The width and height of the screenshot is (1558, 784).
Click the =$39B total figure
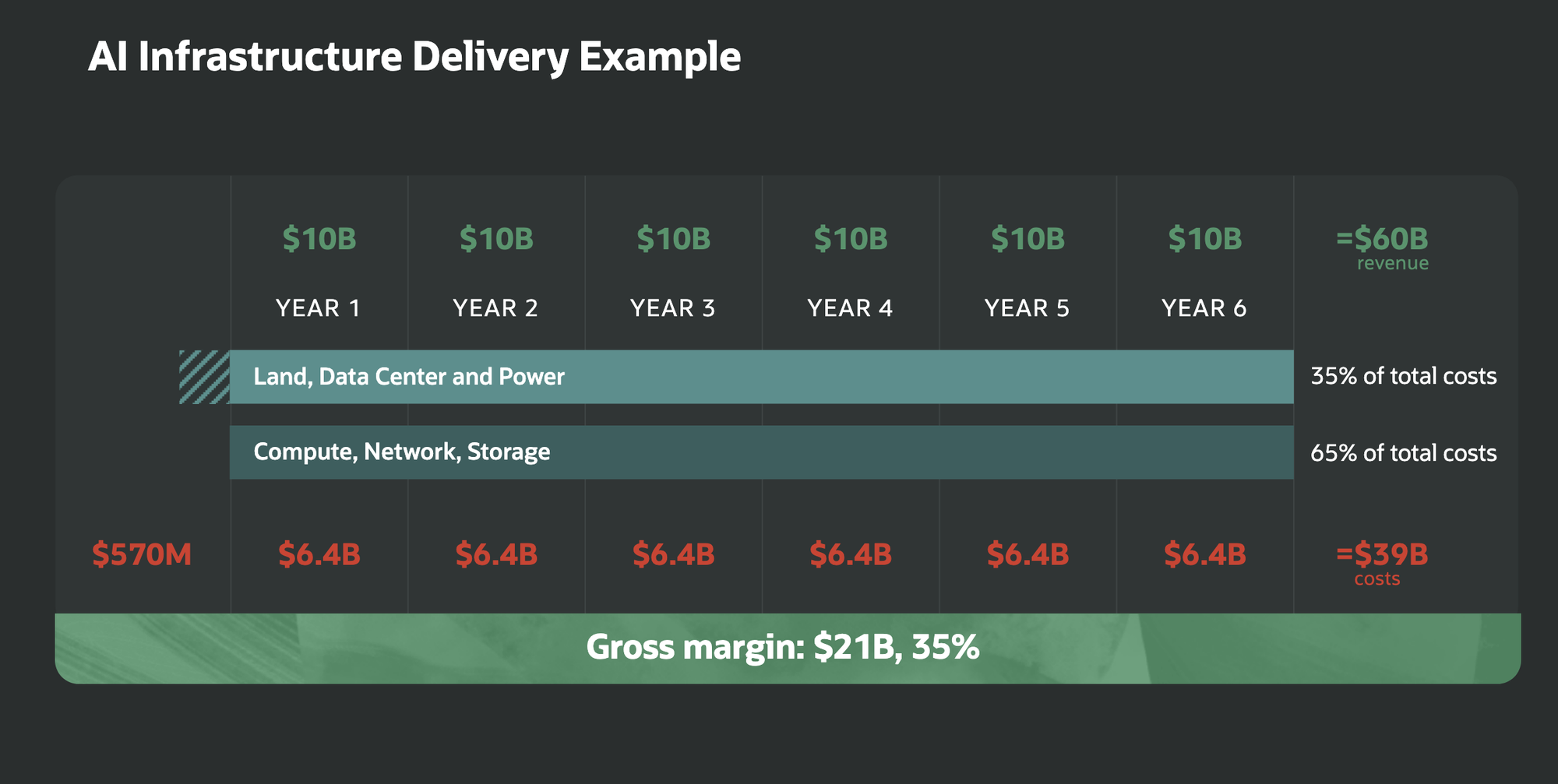point(1383,554)
